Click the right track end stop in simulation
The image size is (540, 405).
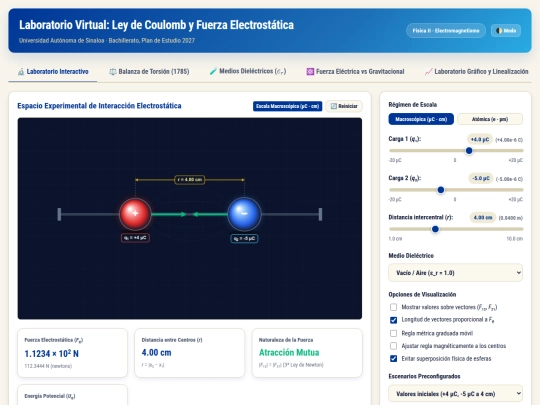point(320,214)
